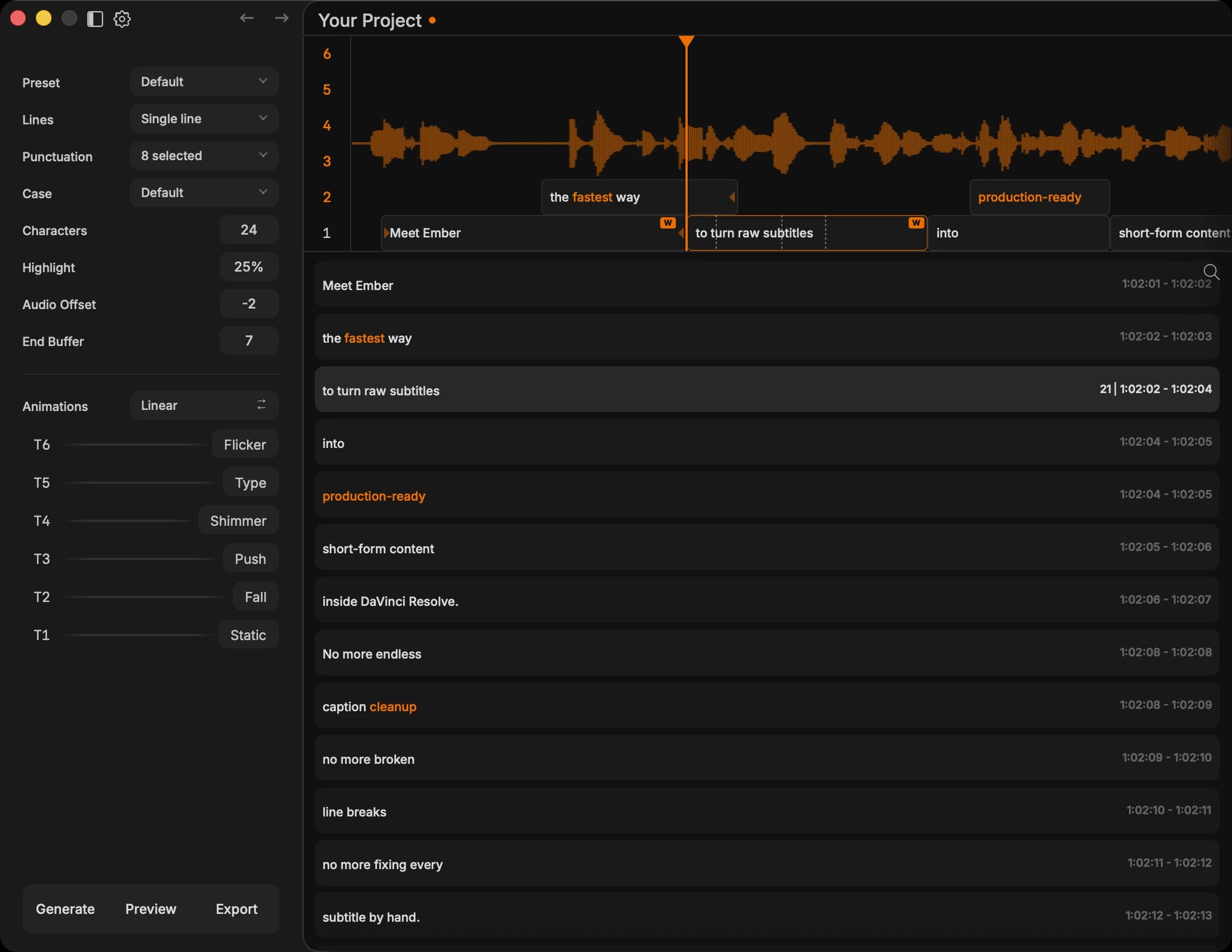Select the subtitle by hand. row
The height and width of the screenshot is (952, 1232).
767,916
